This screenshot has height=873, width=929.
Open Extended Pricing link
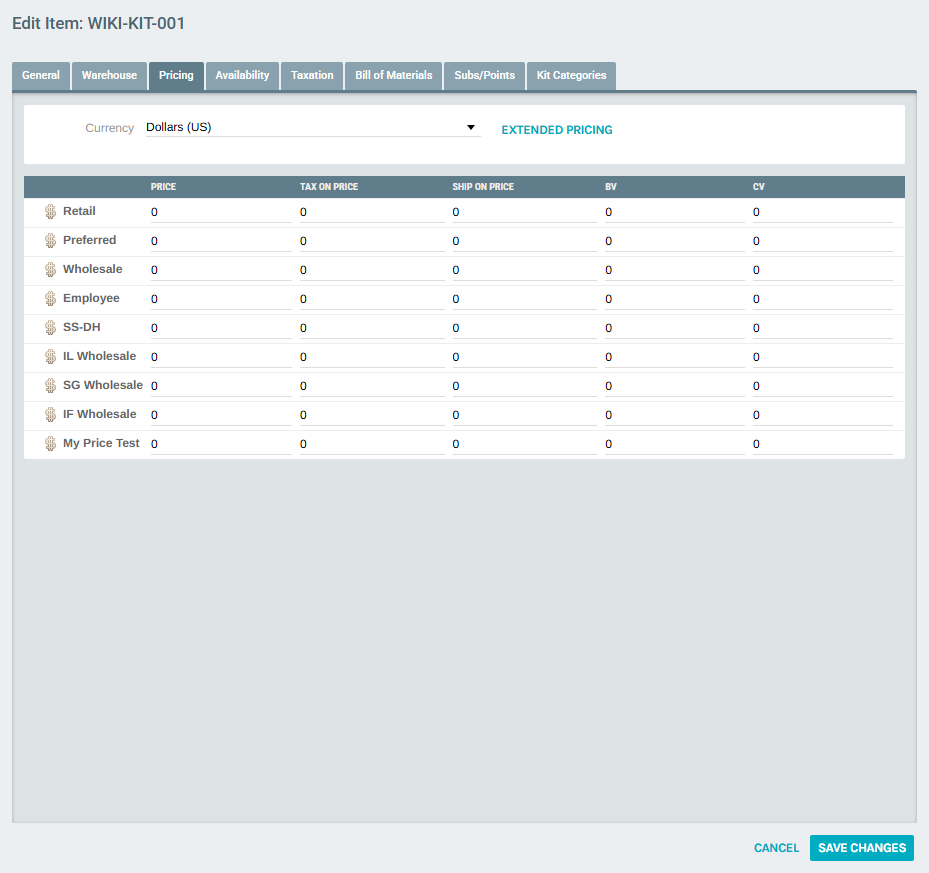(556, 130)
